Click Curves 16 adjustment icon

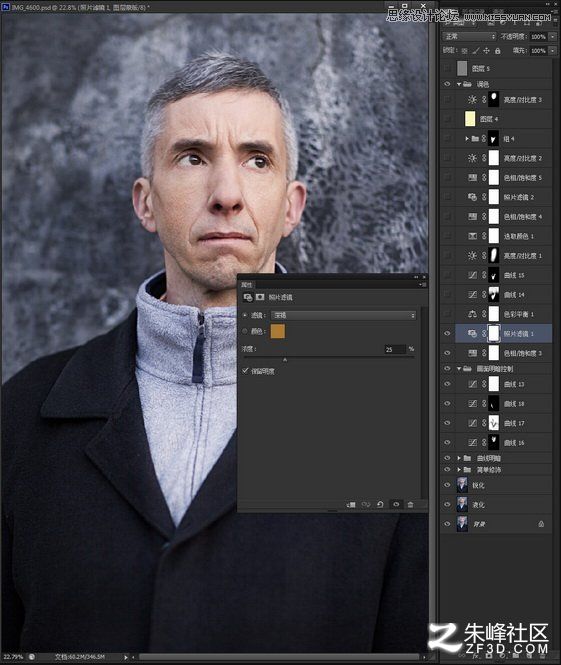[472, 443]
